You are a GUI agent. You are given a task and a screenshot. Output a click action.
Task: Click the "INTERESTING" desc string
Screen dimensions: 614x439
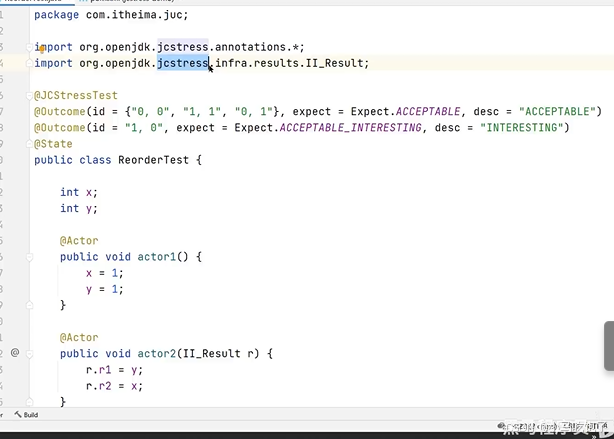pos(521,128)
